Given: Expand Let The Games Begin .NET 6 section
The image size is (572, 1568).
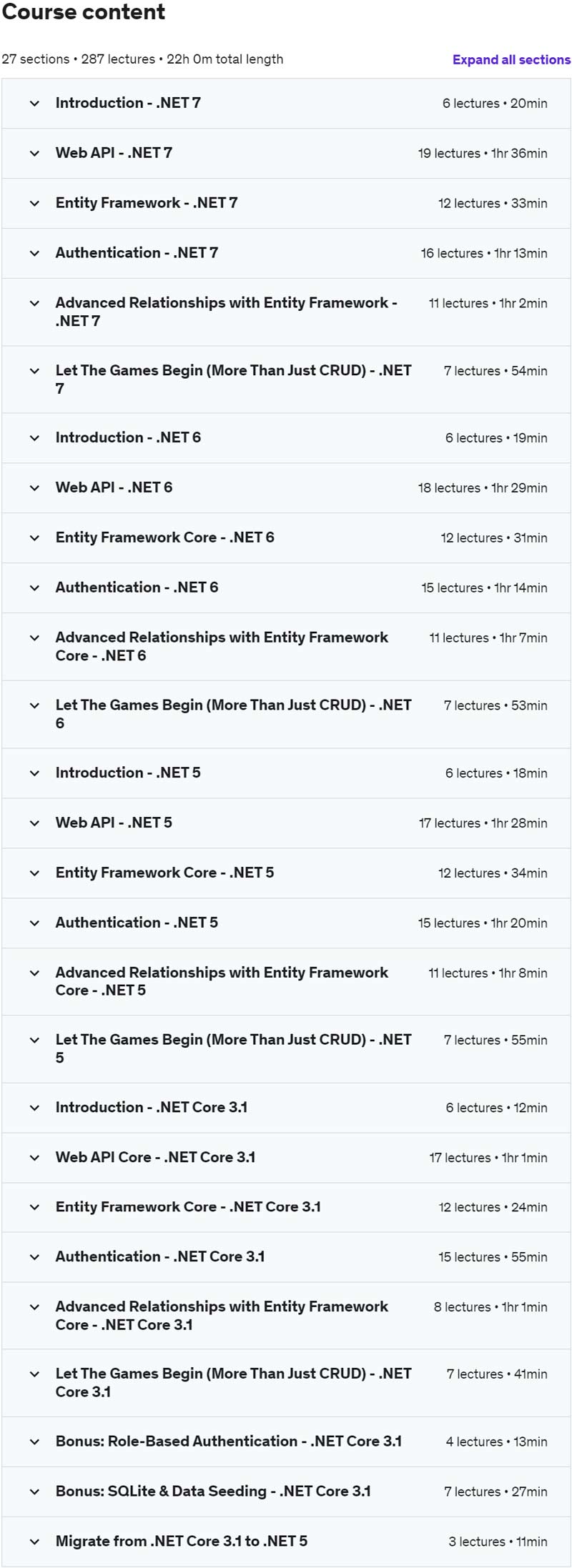Looking at the screenshot, I should [x=286, y=715].
